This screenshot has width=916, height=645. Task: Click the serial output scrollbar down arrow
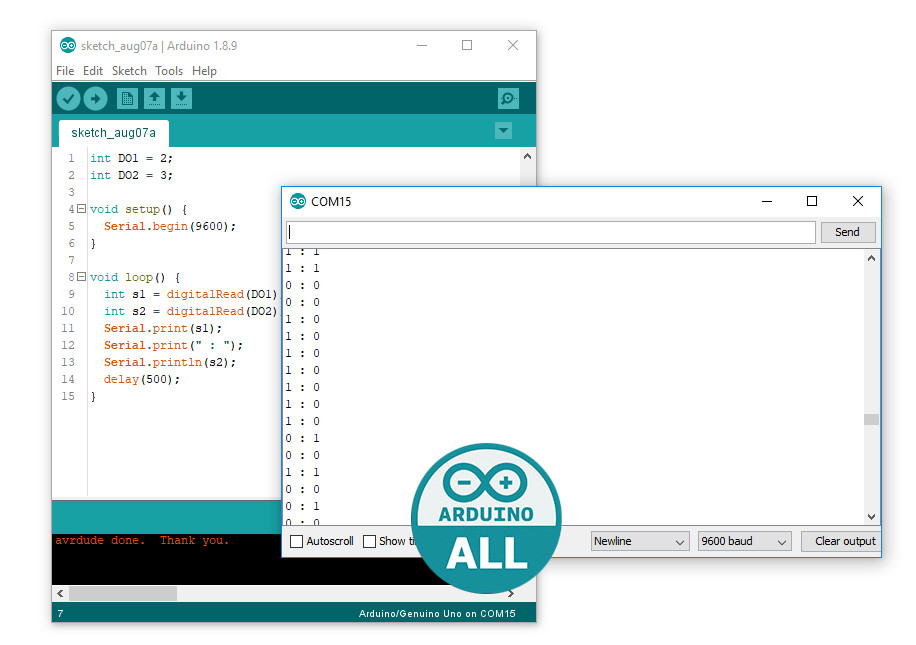coord(871,516)
